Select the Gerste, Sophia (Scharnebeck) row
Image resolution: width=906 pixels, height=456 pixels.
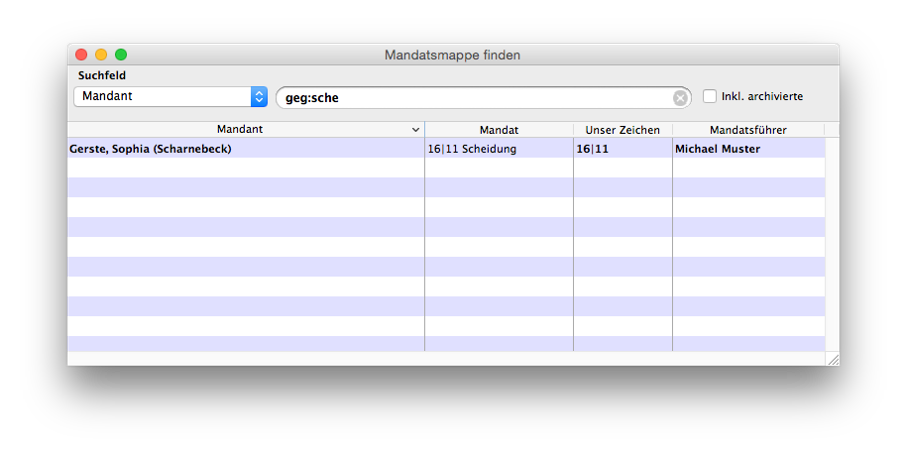point(446,149)
